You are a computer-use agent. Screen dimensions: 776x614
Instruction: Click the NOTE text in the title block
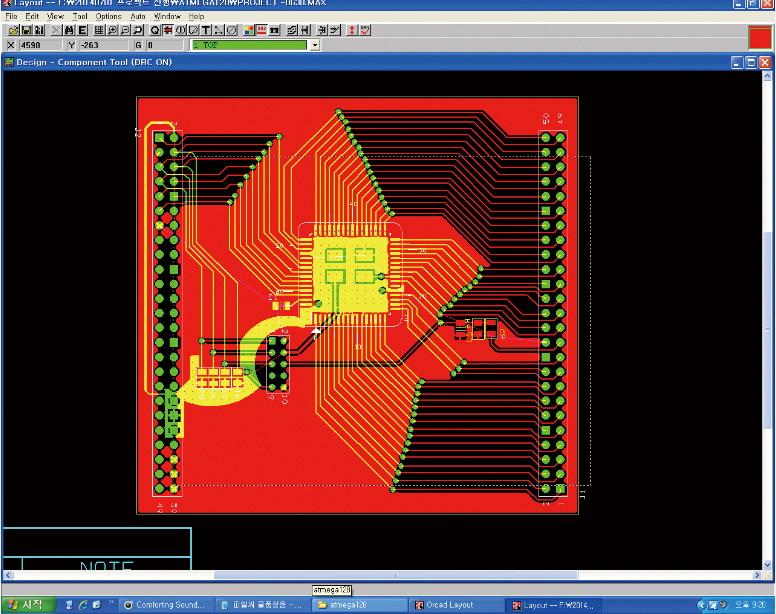pyautogui.click(x=107, y=566)
